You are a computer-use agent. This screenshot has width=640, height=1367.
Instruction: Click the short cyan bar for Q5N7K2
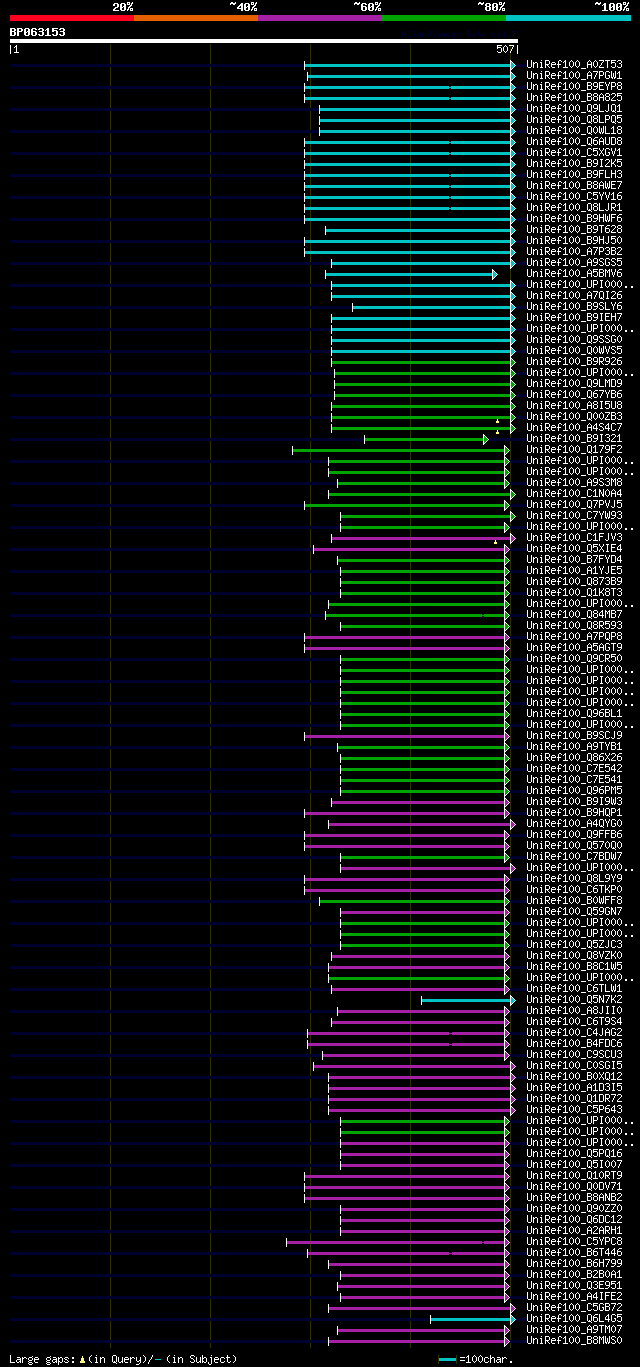coord(468,1000)
